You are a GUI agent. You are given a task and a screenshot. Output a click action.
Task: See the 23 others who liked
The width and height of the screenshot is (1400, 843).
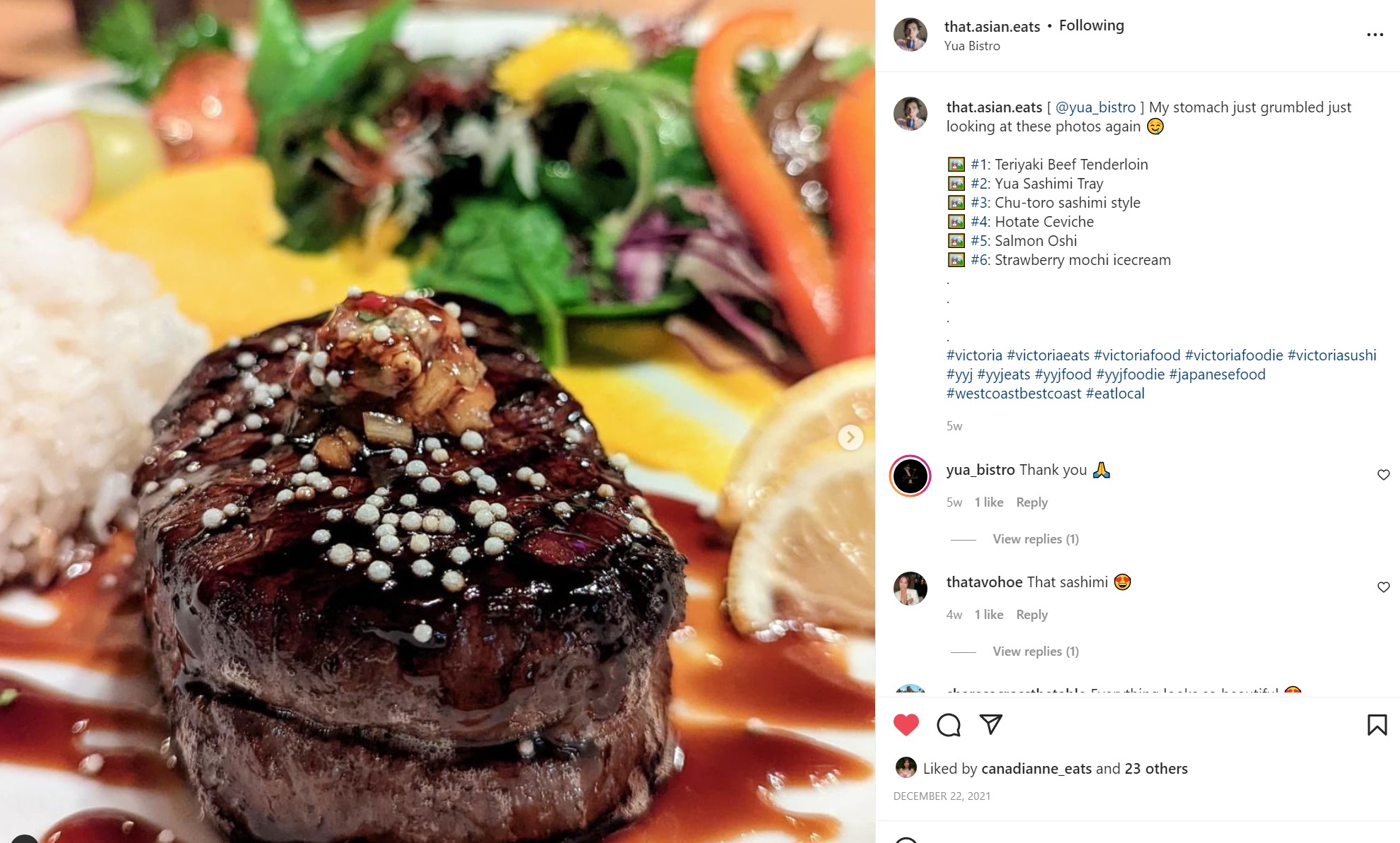(1156, 769)
